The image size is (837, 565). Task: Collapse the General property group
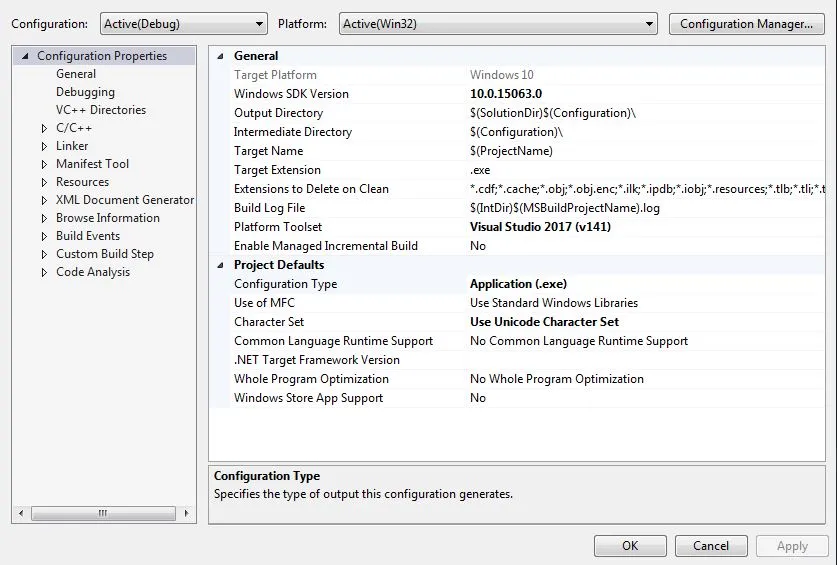point(220,56)
